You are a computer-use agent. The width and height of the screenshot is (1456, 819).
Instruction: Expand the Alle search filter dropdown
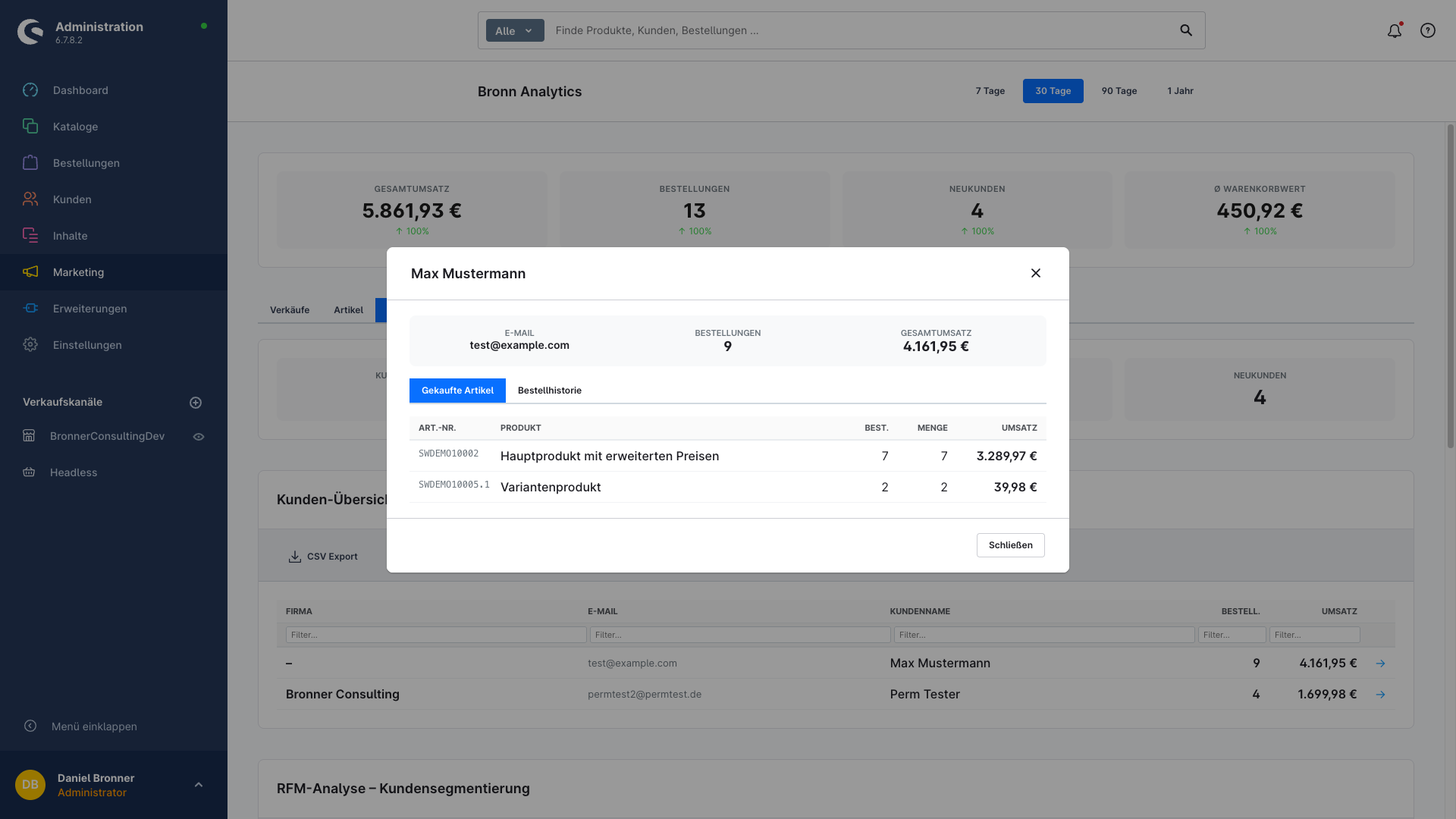(x=514, y=31)
